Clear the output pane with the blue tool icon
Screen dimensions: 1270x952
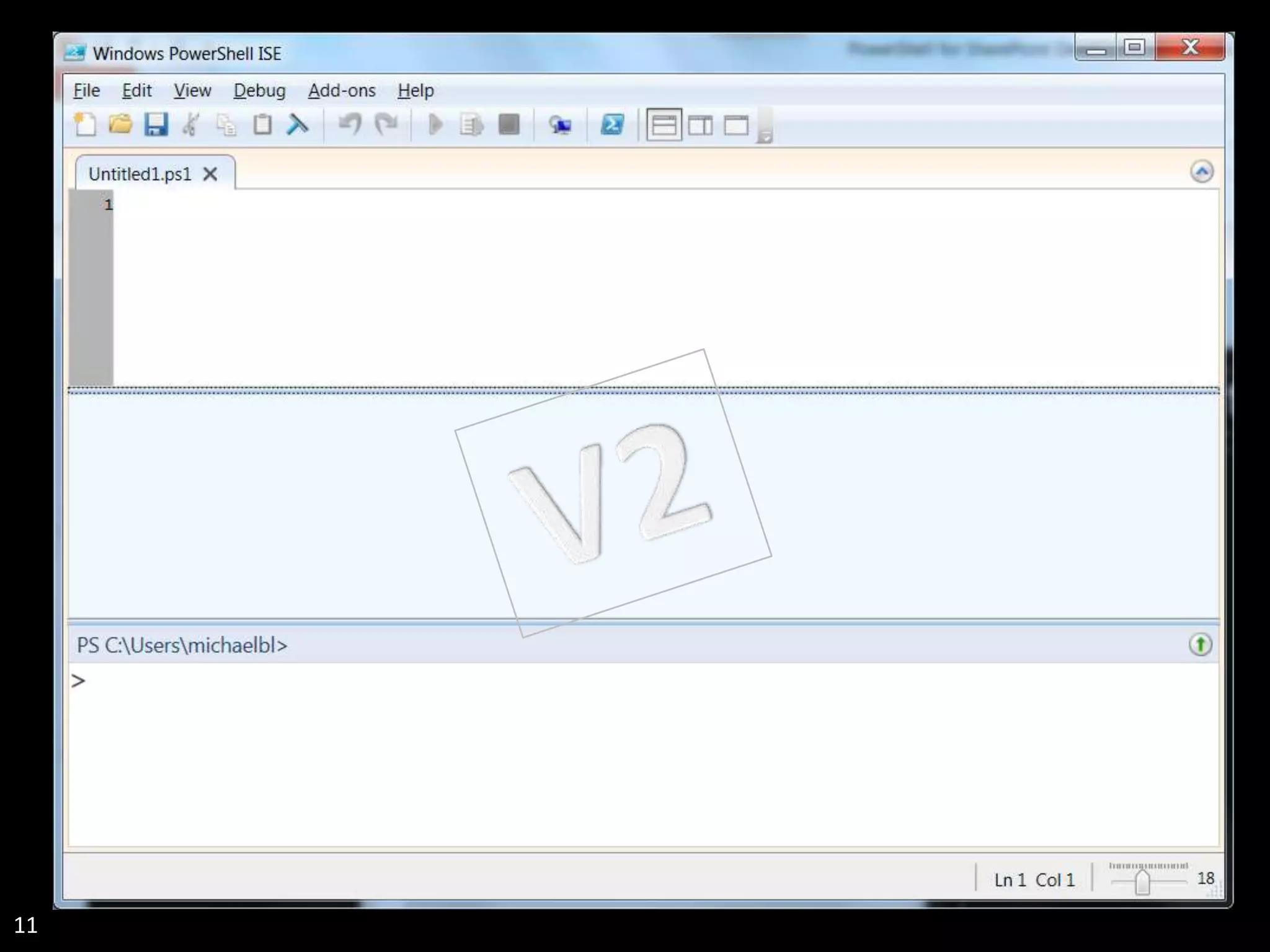[x=298, y=125]
